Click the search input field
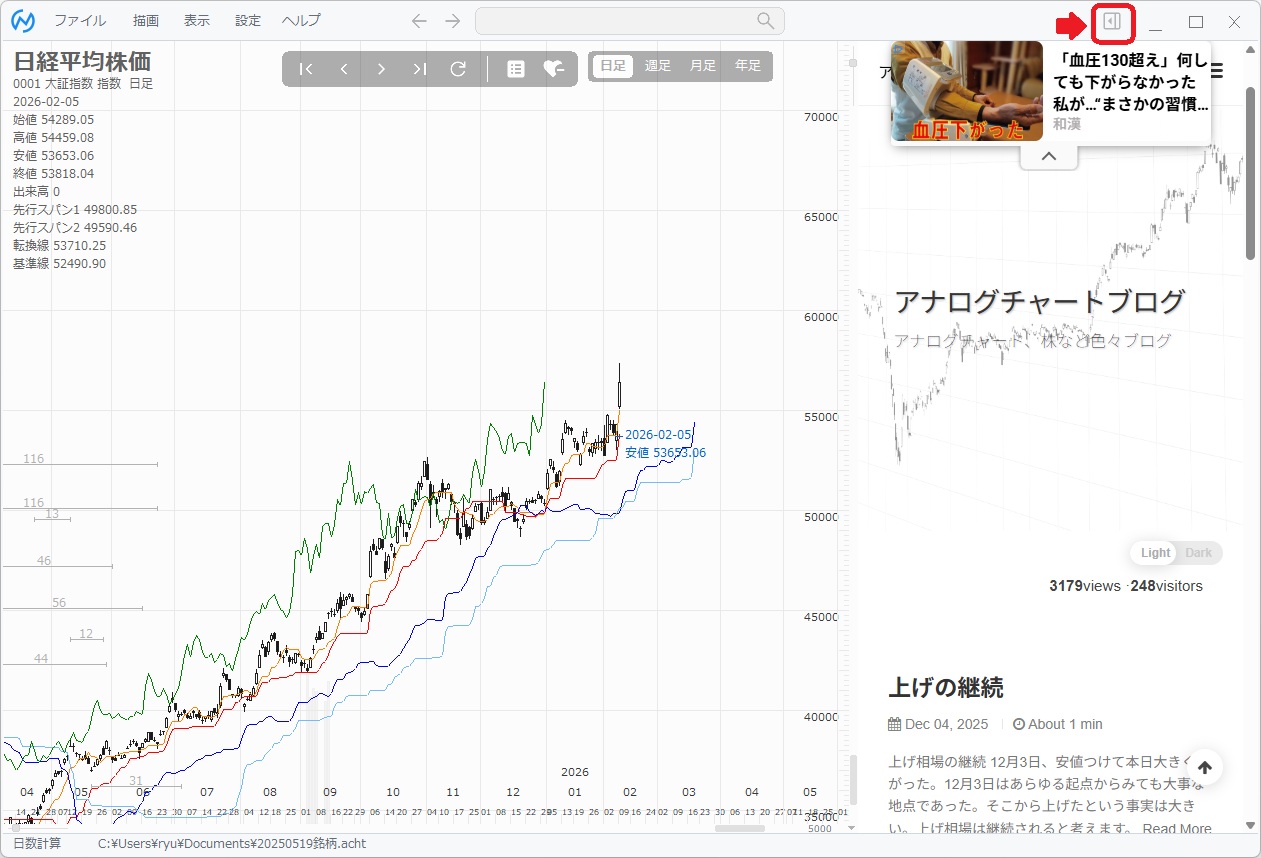The image size is (1261, 858). click(x=615, y=21)
